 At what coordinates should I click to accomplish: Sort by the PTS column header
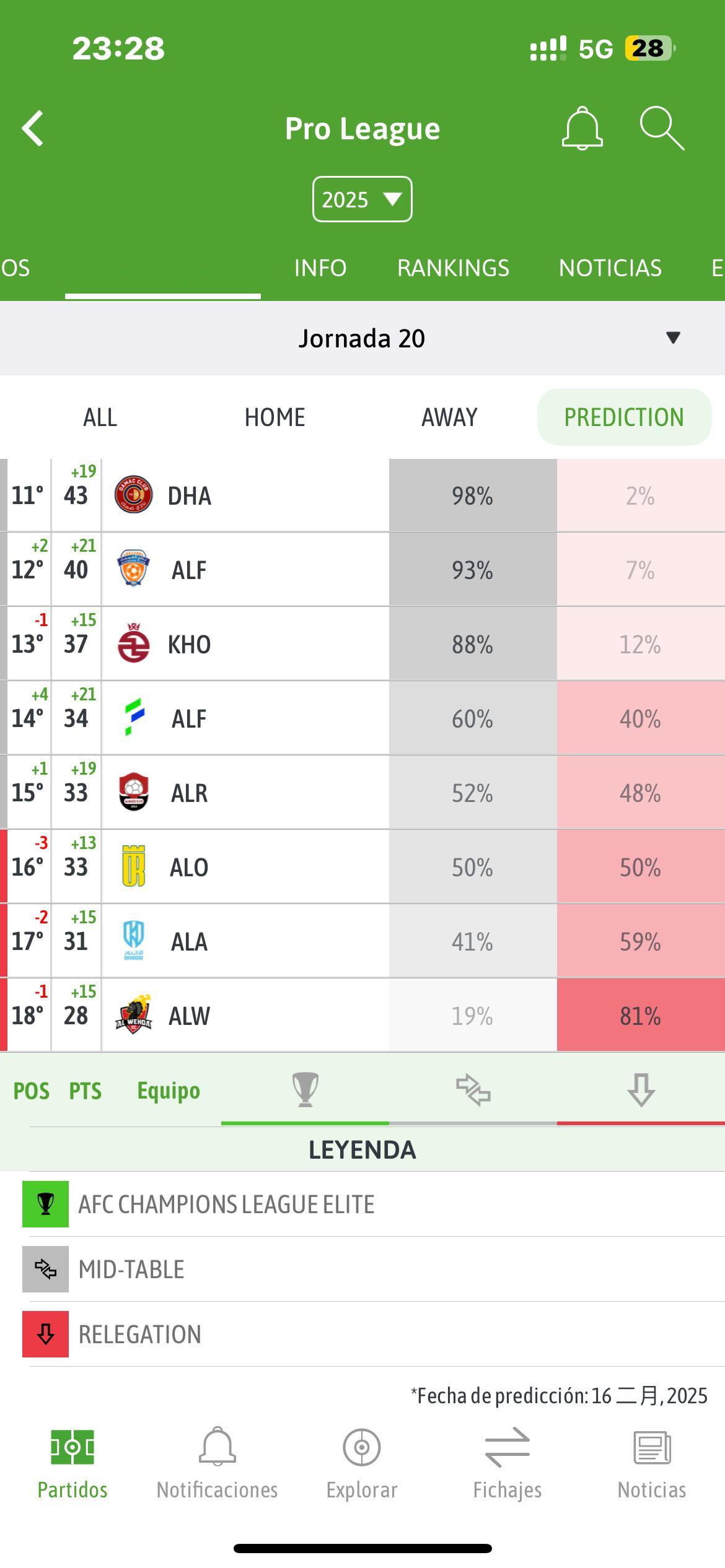[85, 1090]
